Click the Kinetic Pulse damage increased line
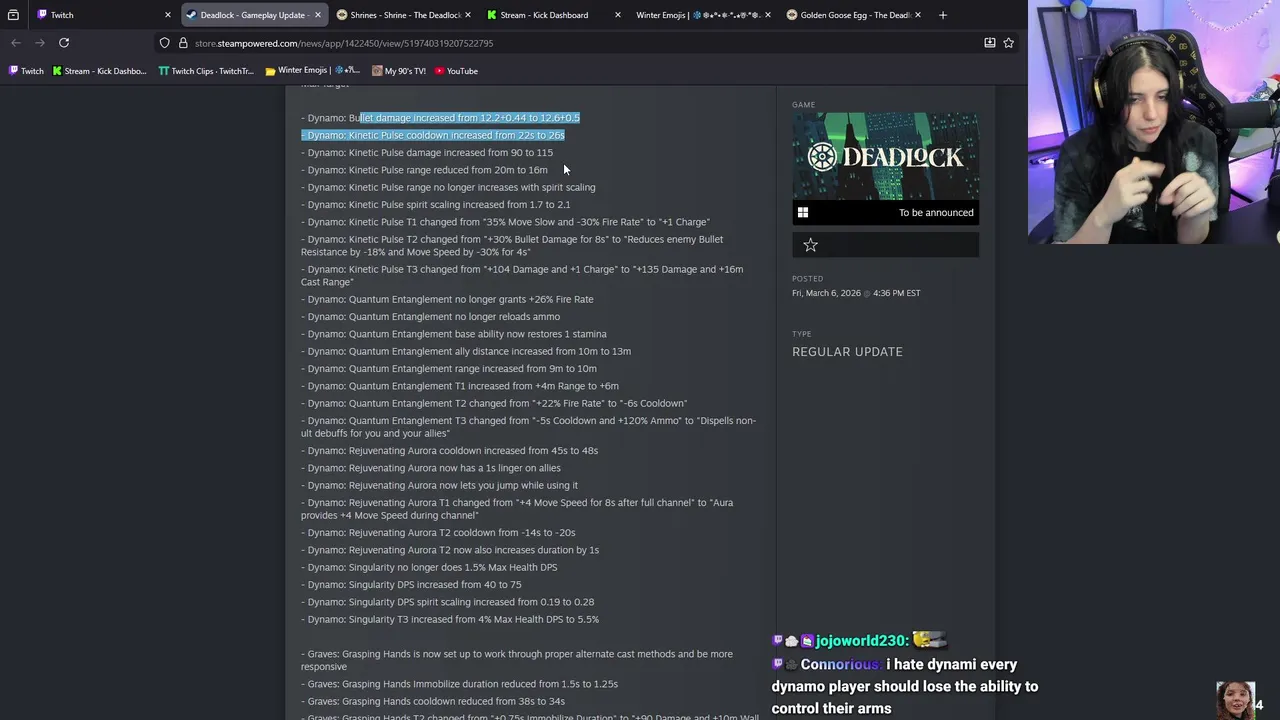The width and height of the screenshot is (1280, 720). coord(427,153)
